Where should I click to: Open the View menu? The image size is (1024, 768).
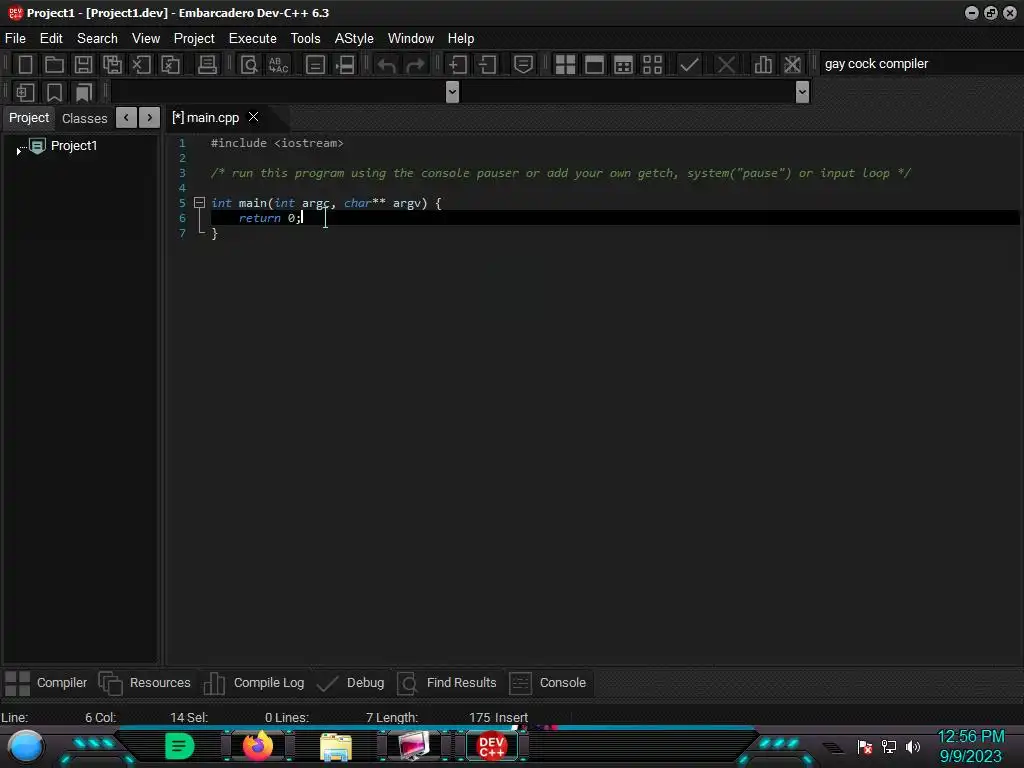click(146, 39)
